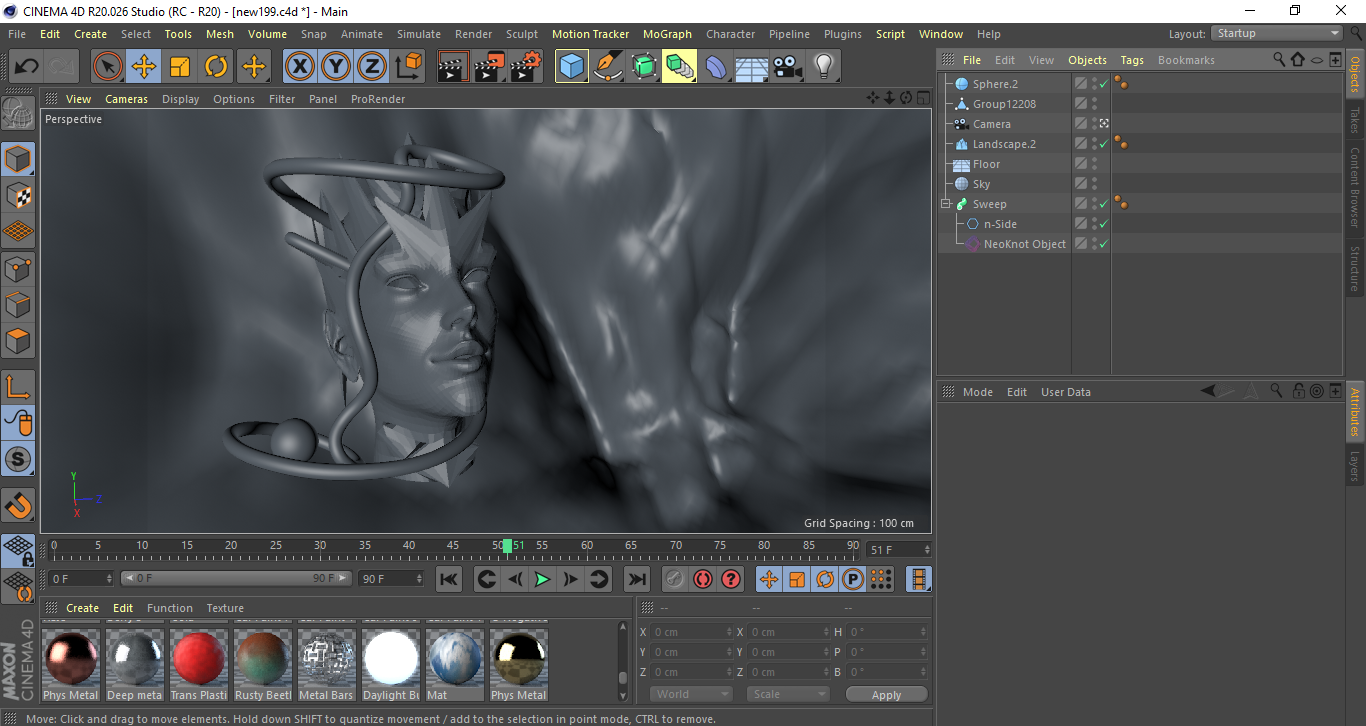Open the Simulate menu
This screenshot has height=726, width=1366.
point(418,34)
